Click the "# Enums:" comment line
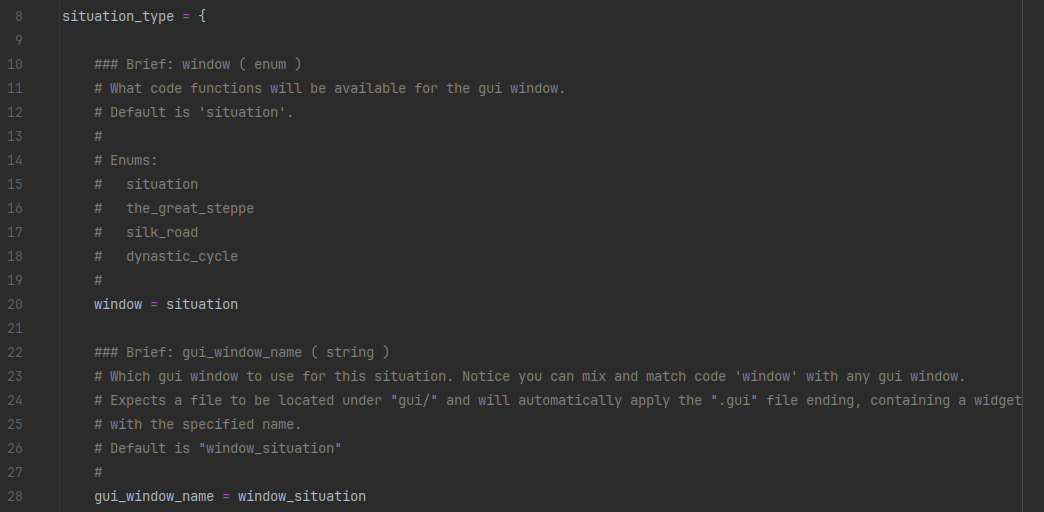The width and height of the screenshot is (1044, 512). coord(126,161)
